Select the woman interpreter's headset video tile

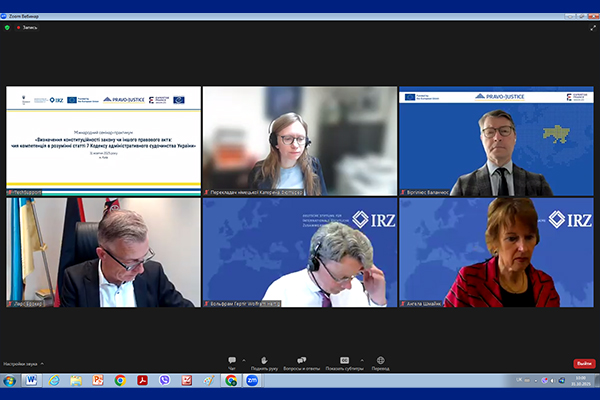pyautogui.click(x=299, y=140)
